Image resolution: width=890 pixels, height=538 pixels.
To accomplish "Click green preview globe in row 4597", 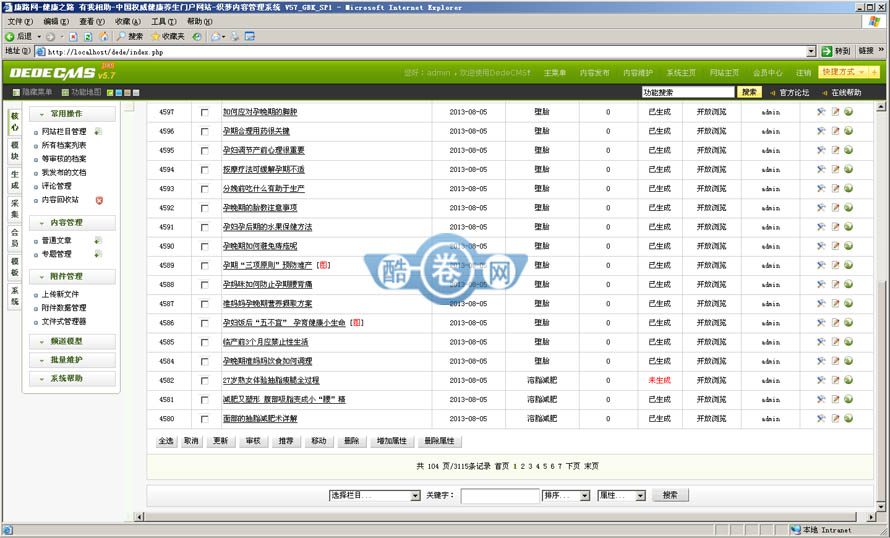I will pos(849,112).
